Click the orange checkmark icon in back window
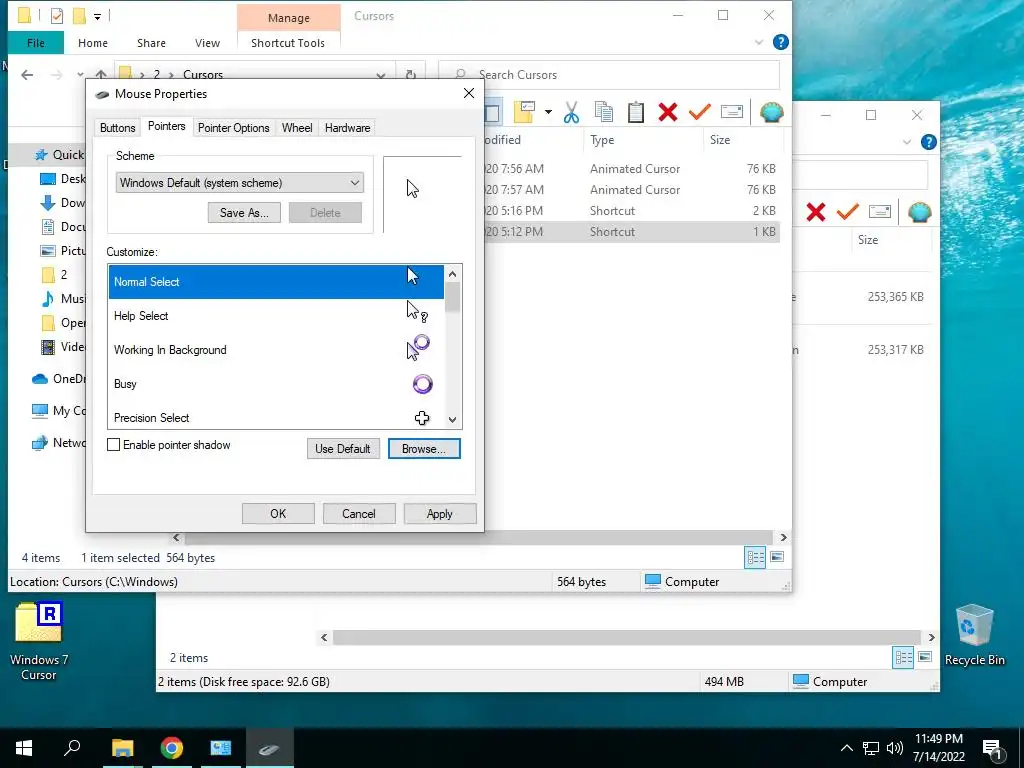 848,212
